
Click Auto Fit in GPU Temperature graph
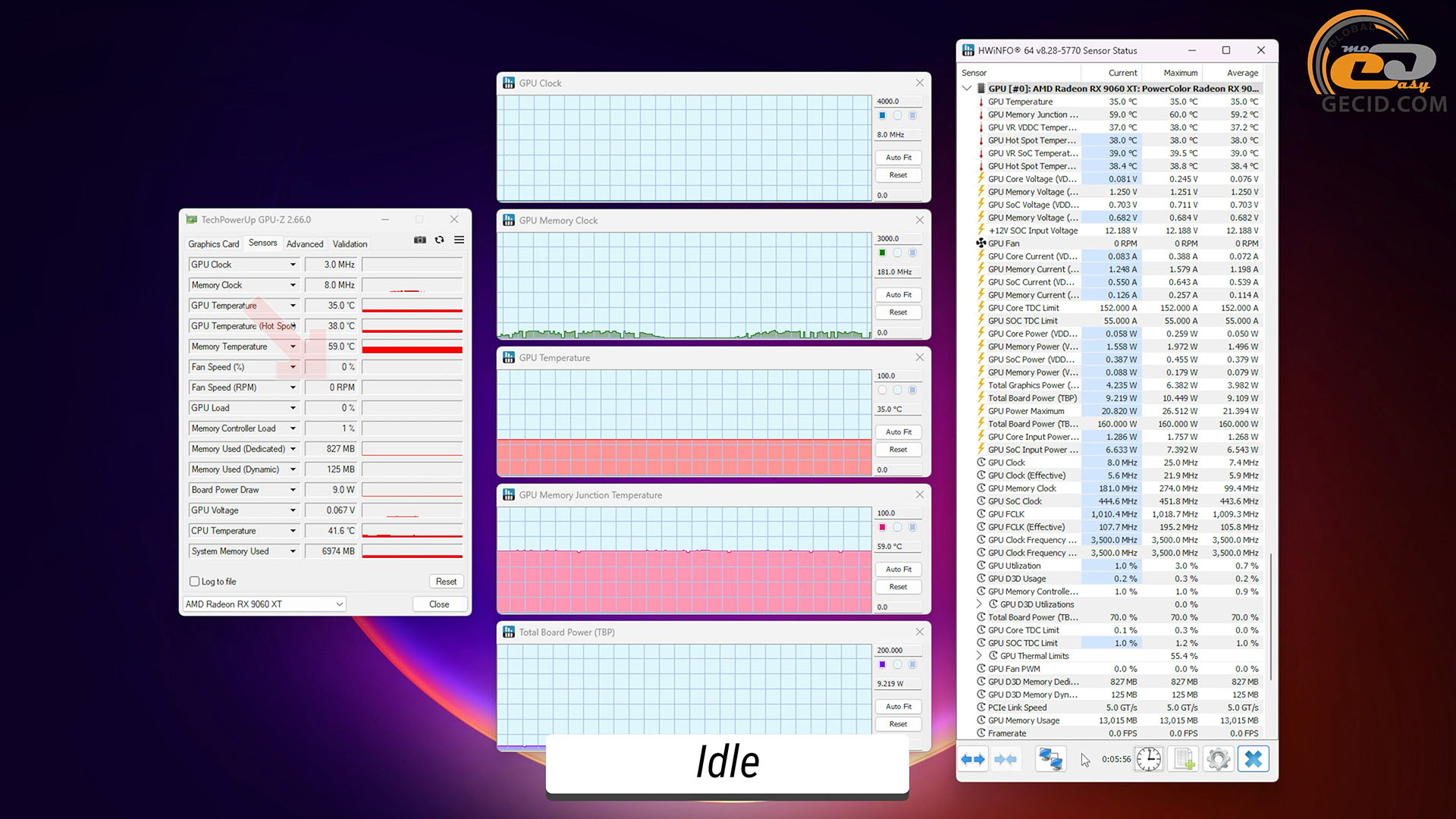click(x=899, y=432)
